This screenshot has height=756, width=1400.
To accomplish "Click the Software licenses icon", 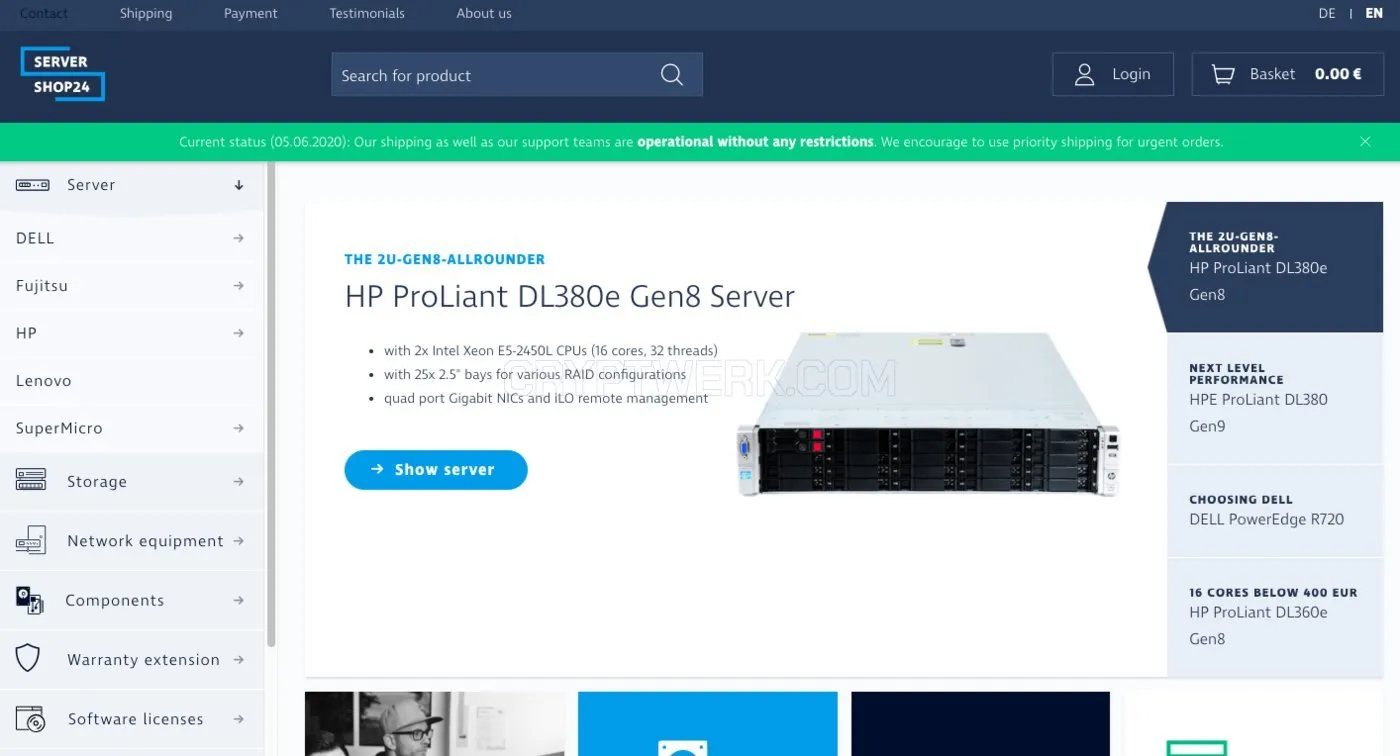I will coord(31,719).
